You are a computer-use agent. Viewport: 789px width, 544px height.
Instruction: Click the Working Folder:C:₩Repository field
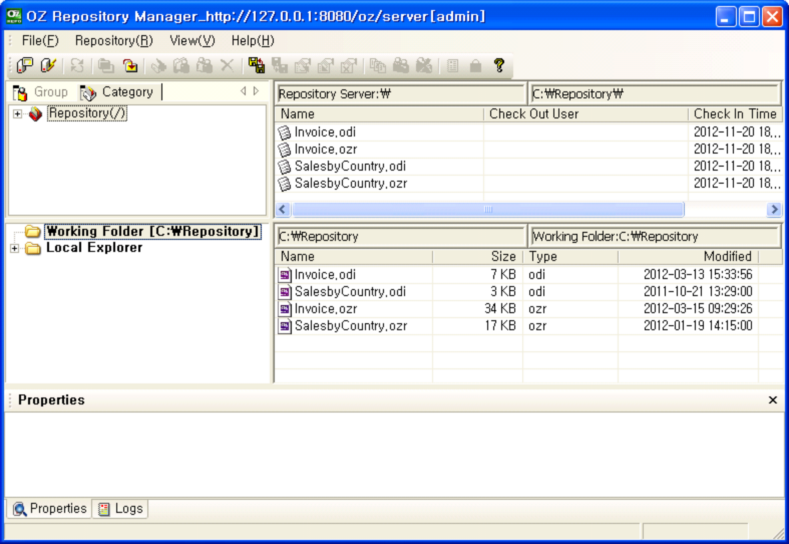pos(655,237)
